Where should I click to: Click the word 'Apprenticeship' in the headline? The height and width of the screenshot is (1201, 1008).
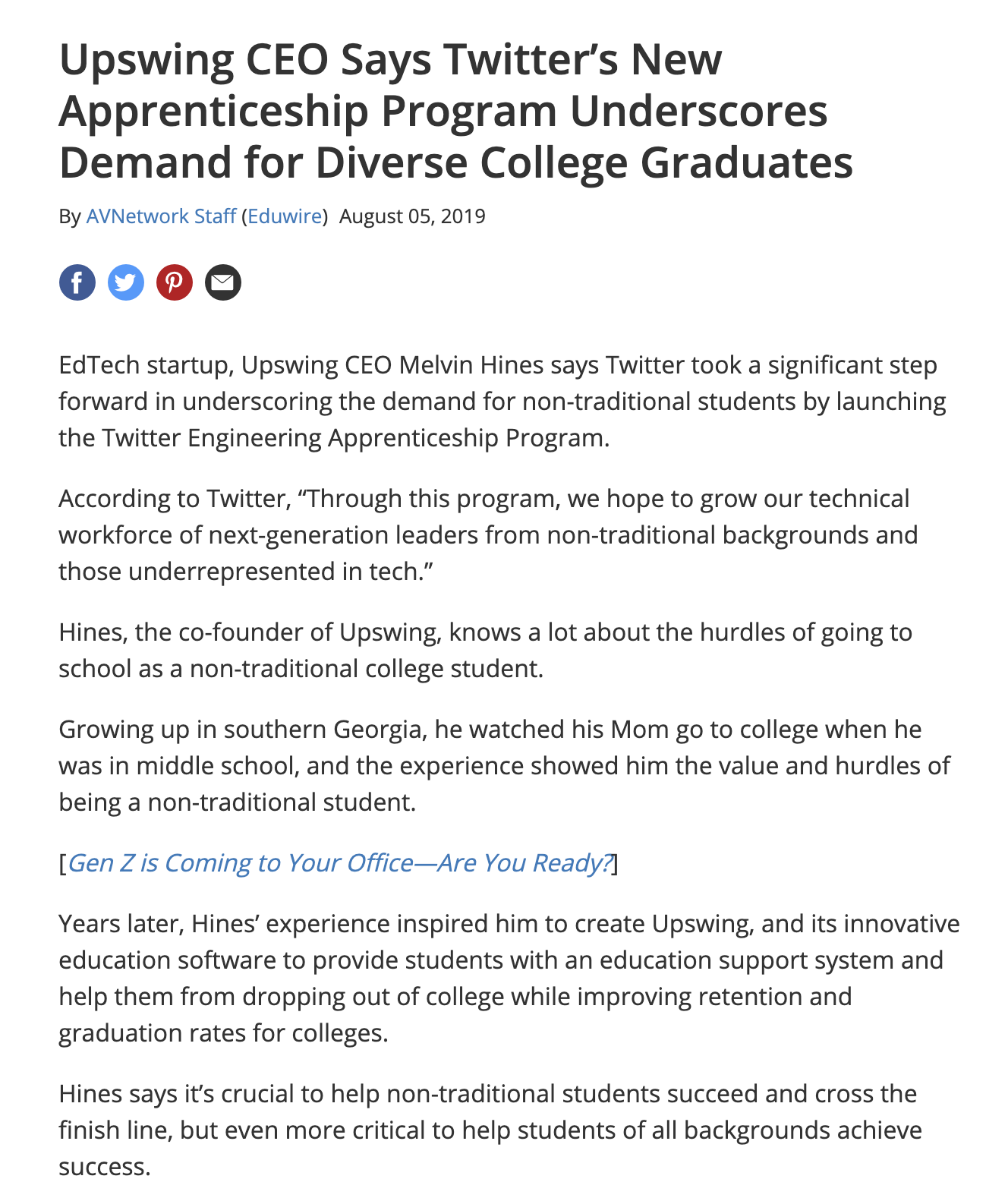213,111
